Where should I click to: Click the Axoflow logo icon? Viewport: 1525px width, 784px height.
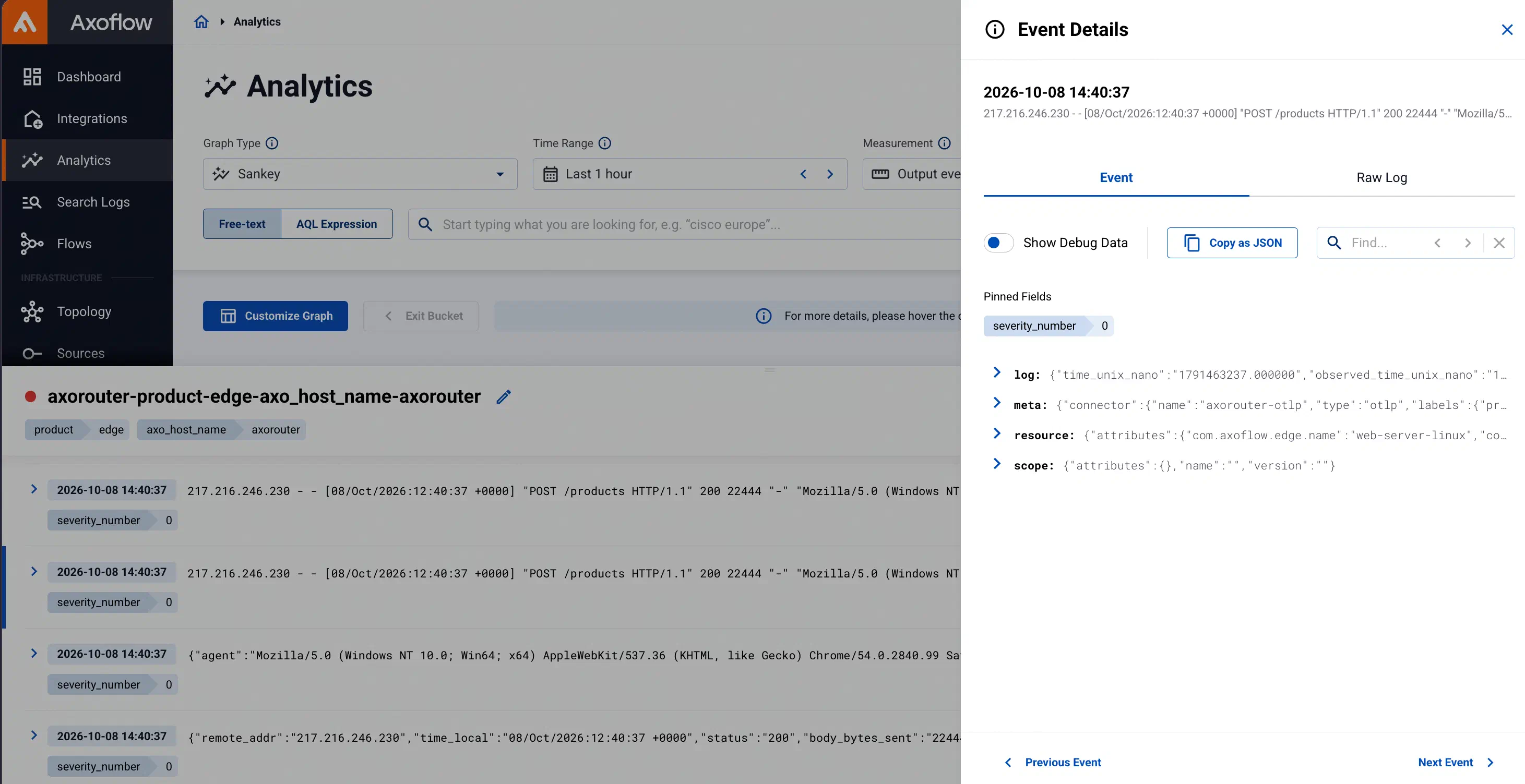25,22
